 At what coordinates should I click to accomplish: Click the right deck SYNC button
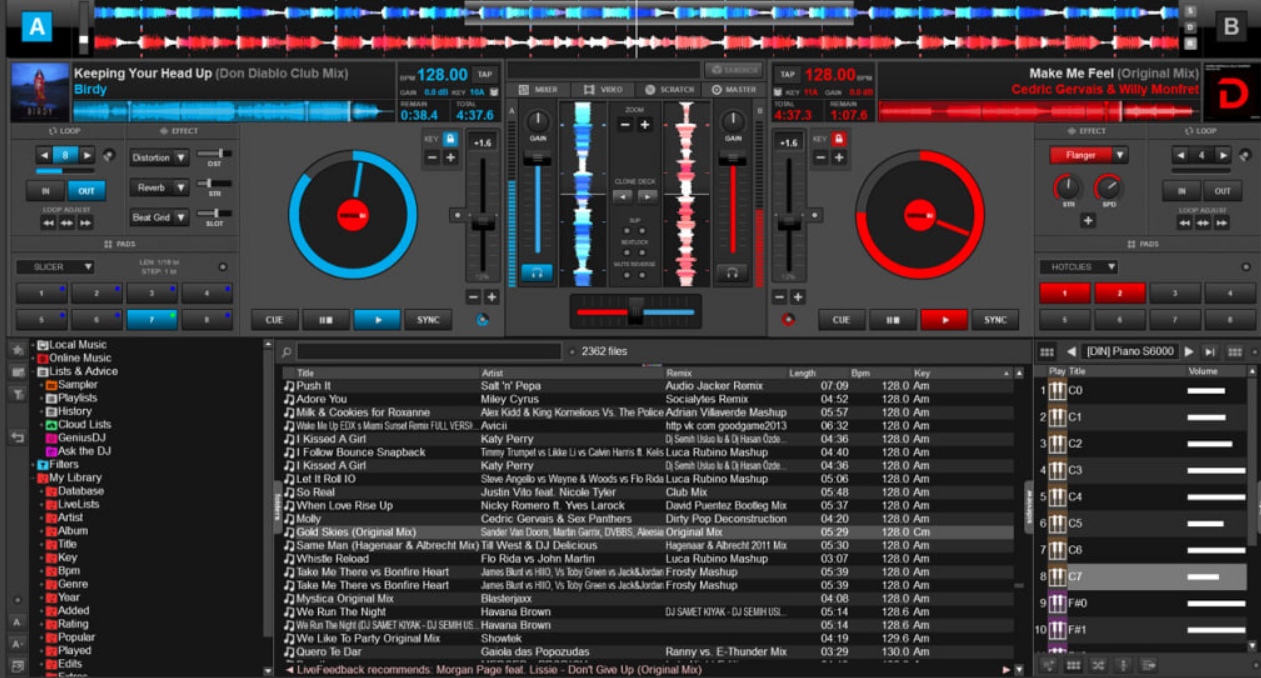point(995,320)
